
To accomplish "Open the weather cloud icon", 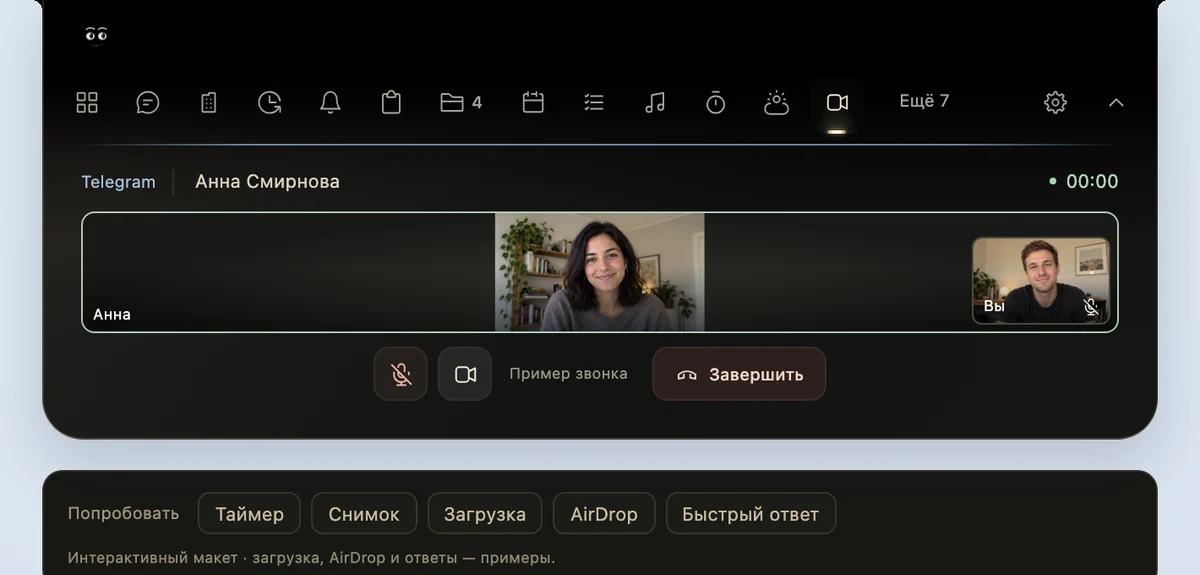I will (x=776, y=102).
